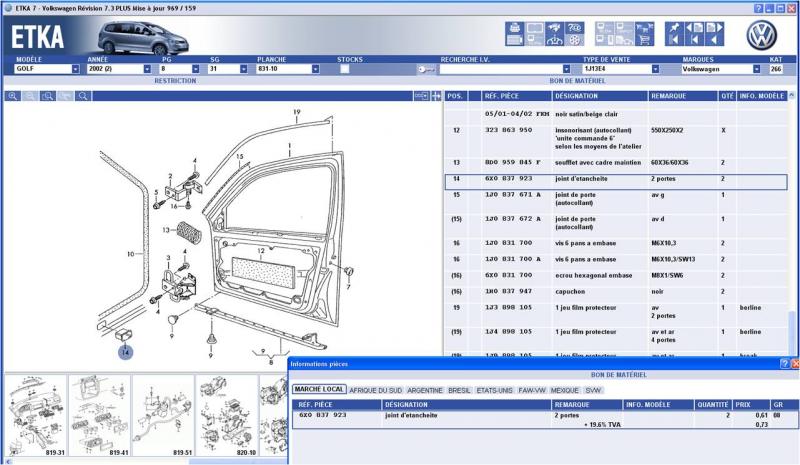Go to previous page with left-arrow document icon
Screen dimensions: 800x465
(x=694, y=28)
